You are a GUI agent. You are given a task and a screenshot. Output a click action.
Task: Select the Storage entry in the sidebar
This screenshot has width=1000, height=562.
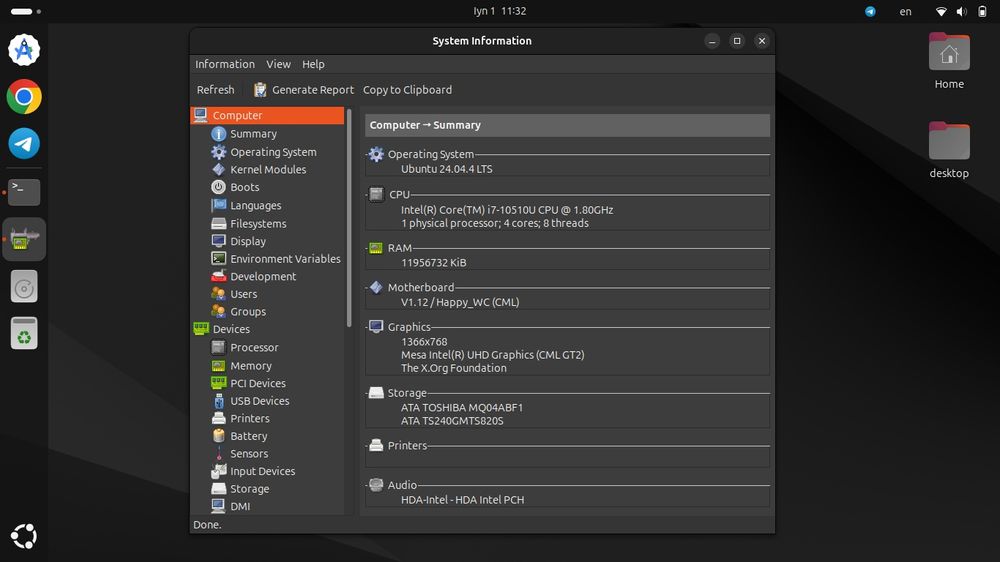coord(249,489)
